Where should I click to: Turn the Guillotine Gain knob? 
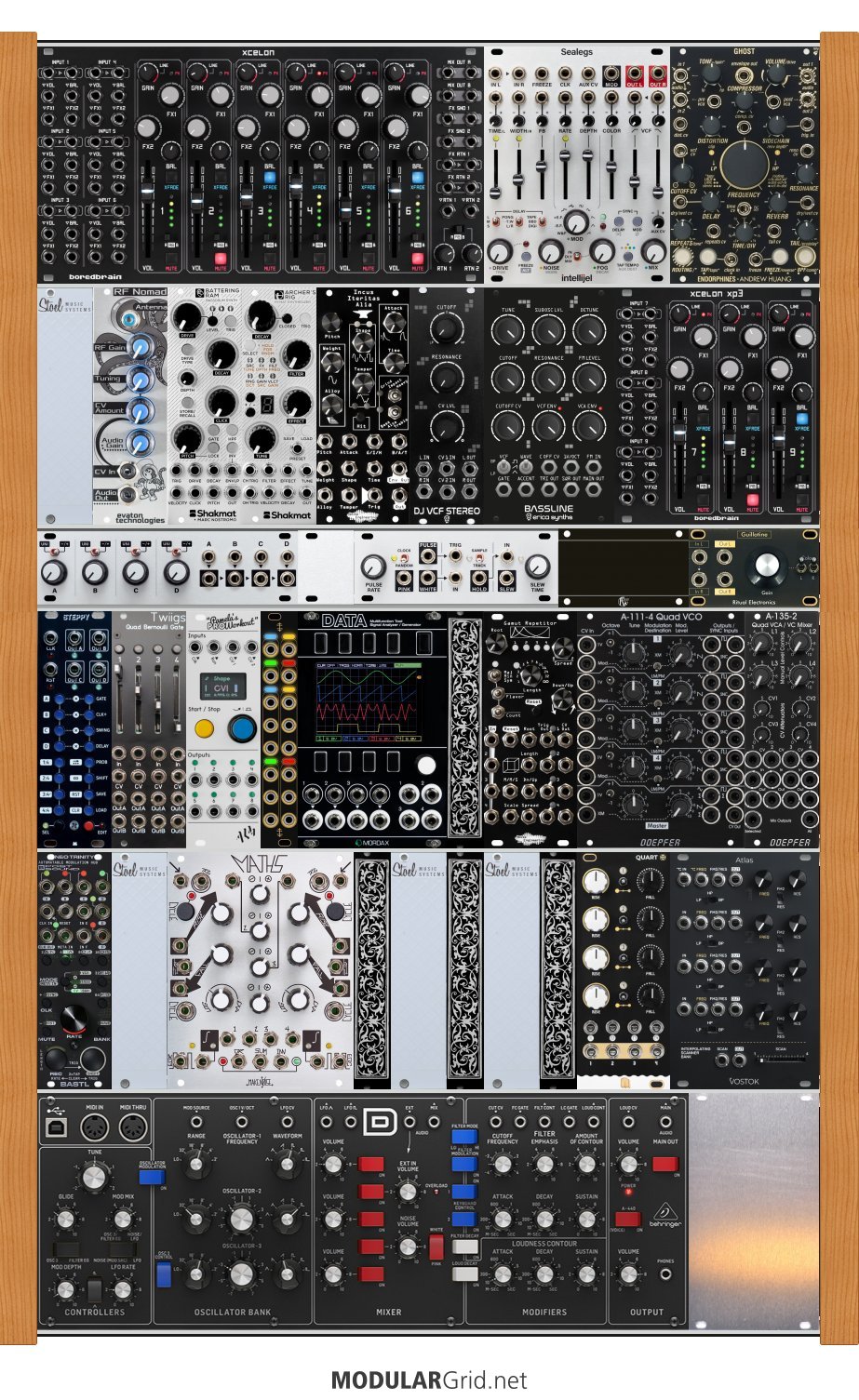pos(767,566)
